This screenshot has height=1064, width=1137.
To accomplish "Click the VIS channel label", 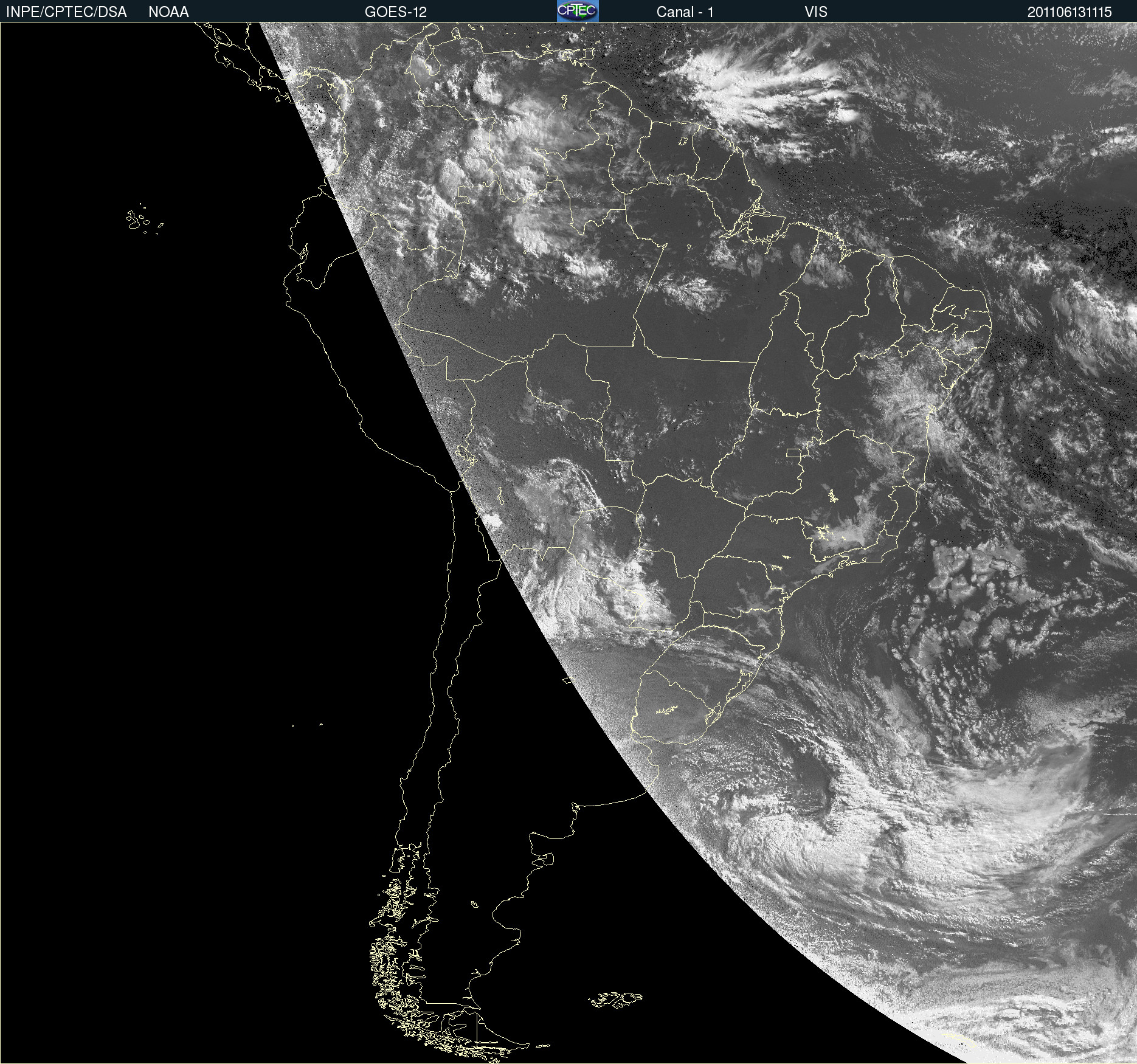I will click(816, 12).
